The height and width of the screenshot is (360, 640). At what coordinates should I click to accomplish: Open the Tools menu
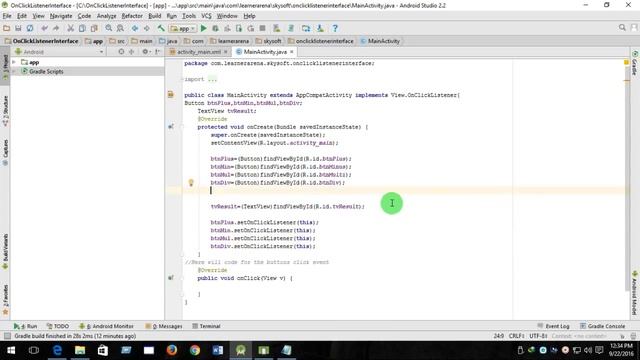[x=189, y=16]
